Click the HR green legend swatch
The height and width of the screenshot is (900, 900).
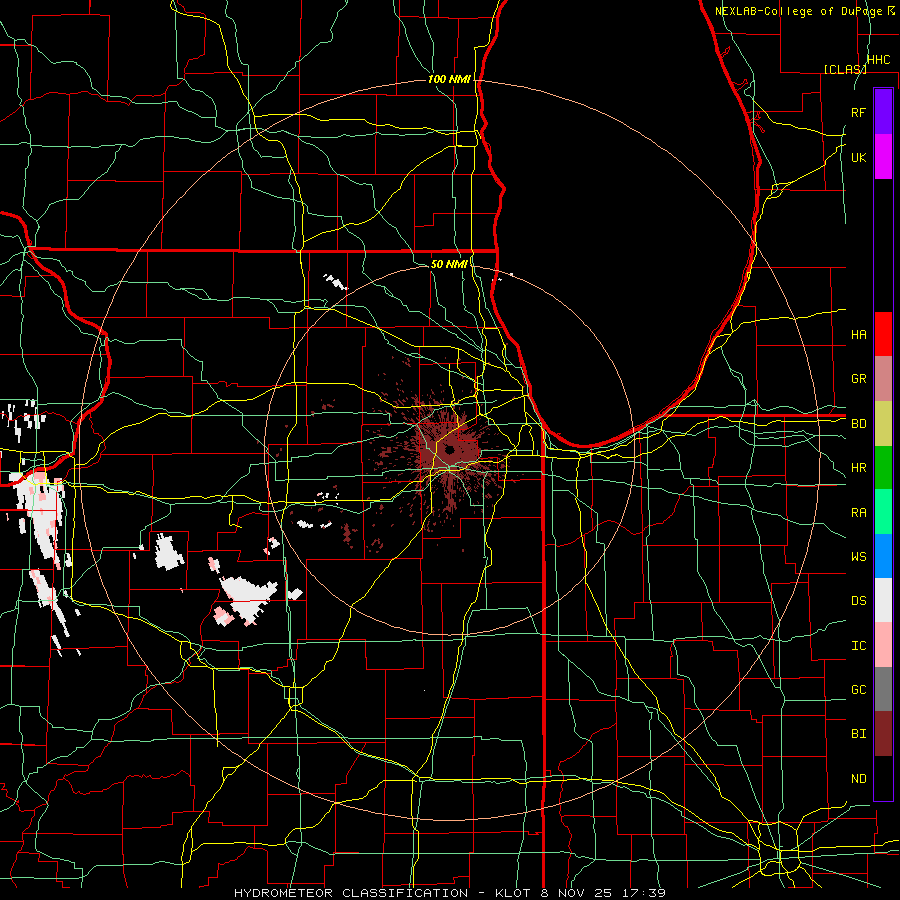(x=883, y=468)
